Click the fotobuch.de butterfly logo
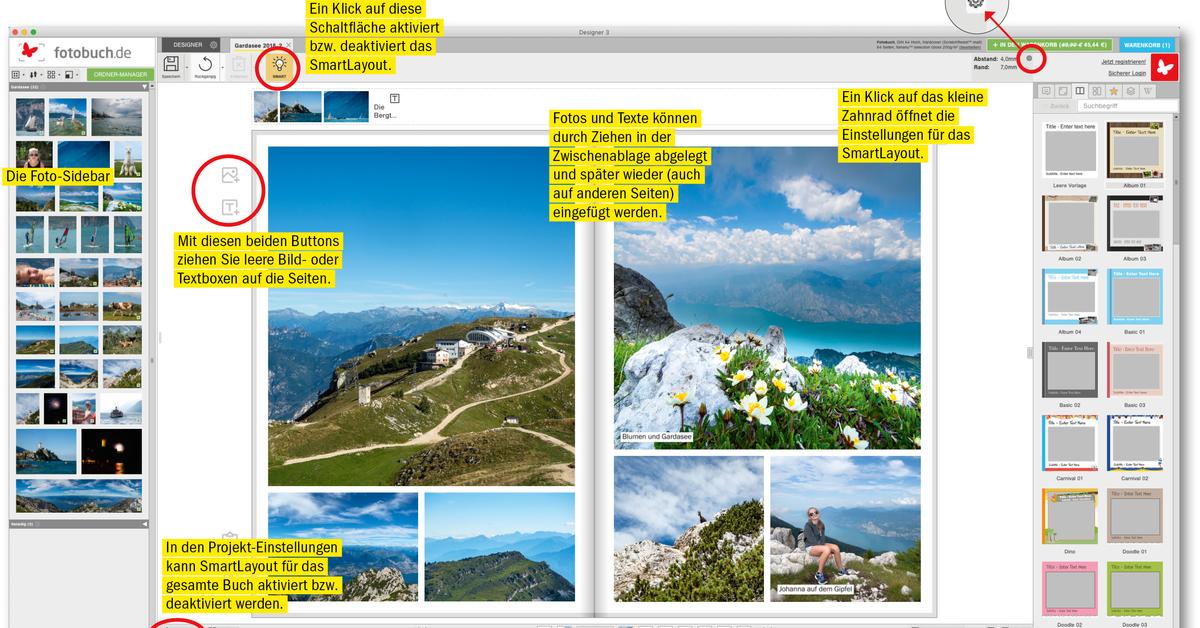Image resolution: width=1200 pixels, height=628 pixels. (31, 52)
